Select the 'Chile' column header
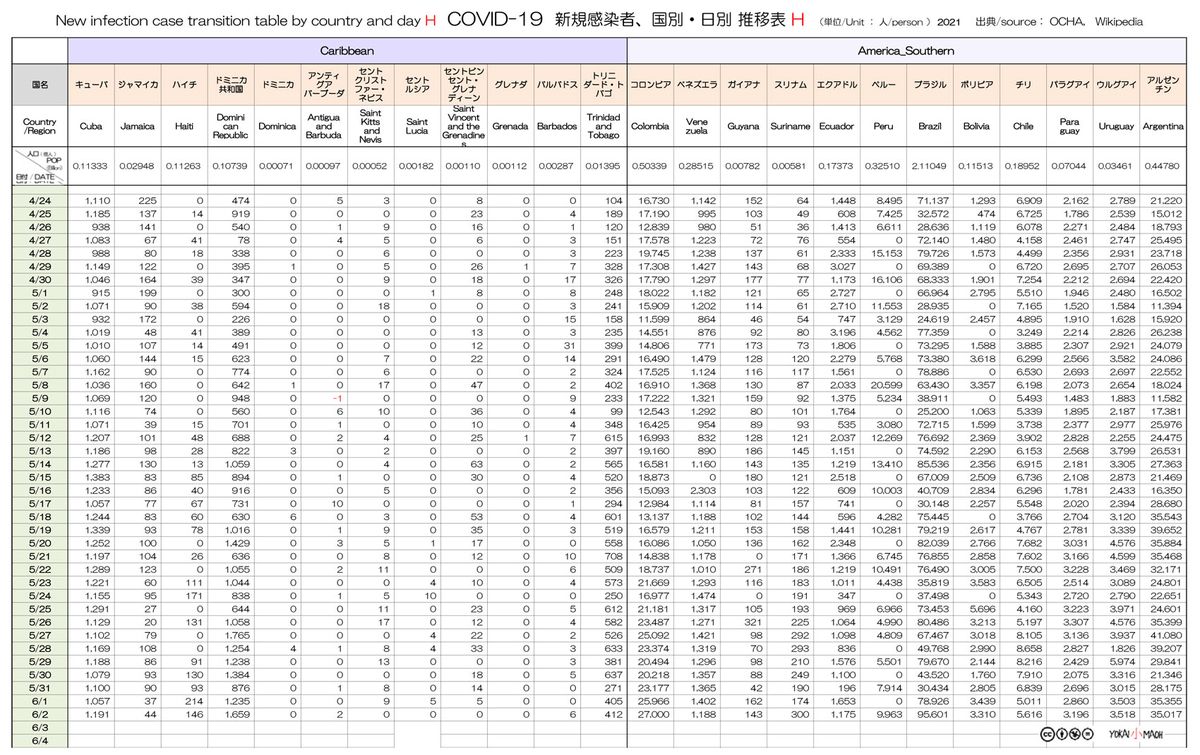The height and width of the screenshot is (755, 1200). click(x=1023, y=127)
